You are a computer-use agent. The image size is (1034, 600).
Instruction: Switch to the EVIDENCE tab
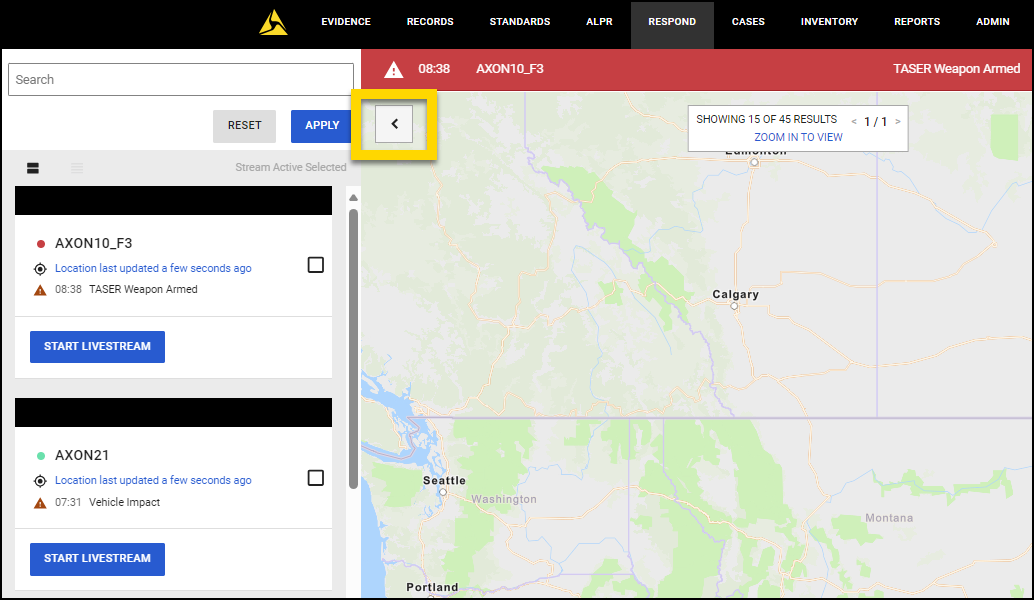point(345,21)
